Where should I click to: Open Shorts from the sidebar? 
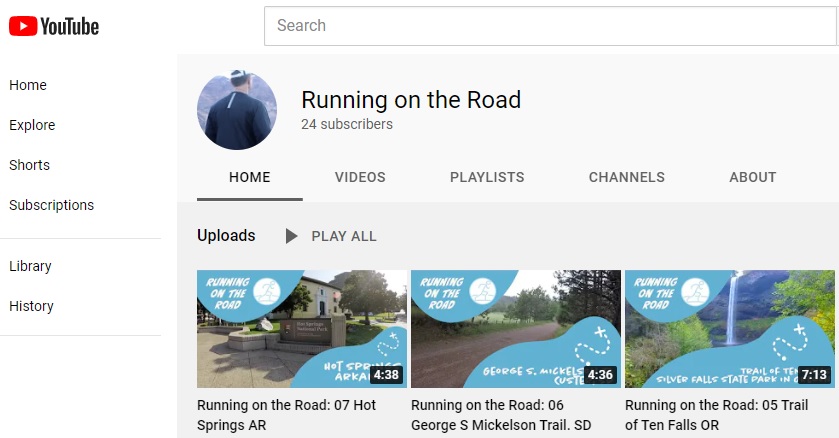click(29, 165)
